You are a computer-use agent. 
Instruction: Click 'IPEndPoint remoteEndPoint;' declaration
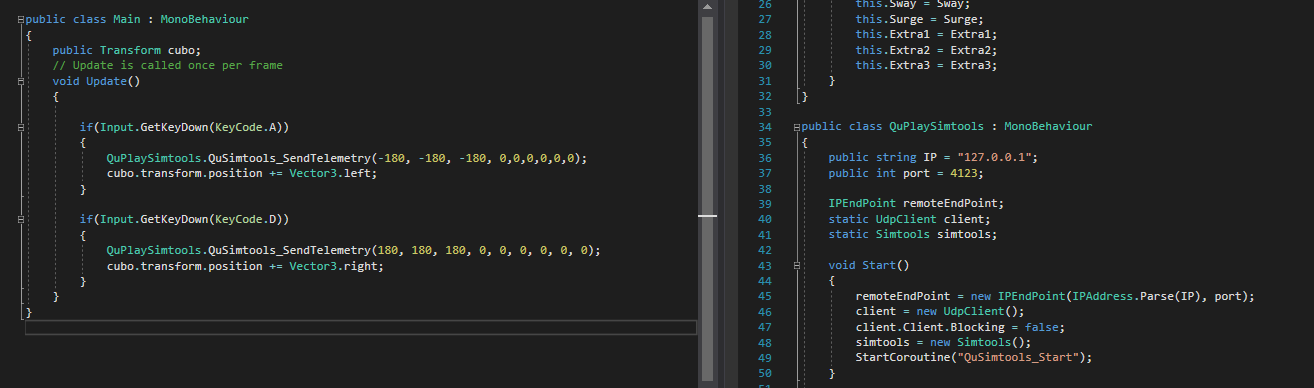(x=916, y=204)
